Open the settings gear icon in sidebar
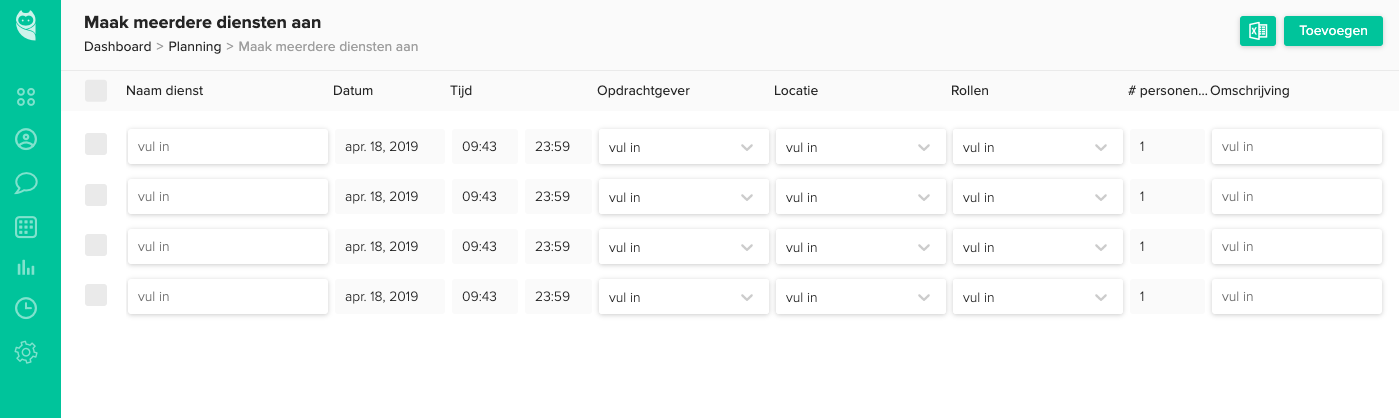This screenshot has height=418, width=1399. point(26,352)
